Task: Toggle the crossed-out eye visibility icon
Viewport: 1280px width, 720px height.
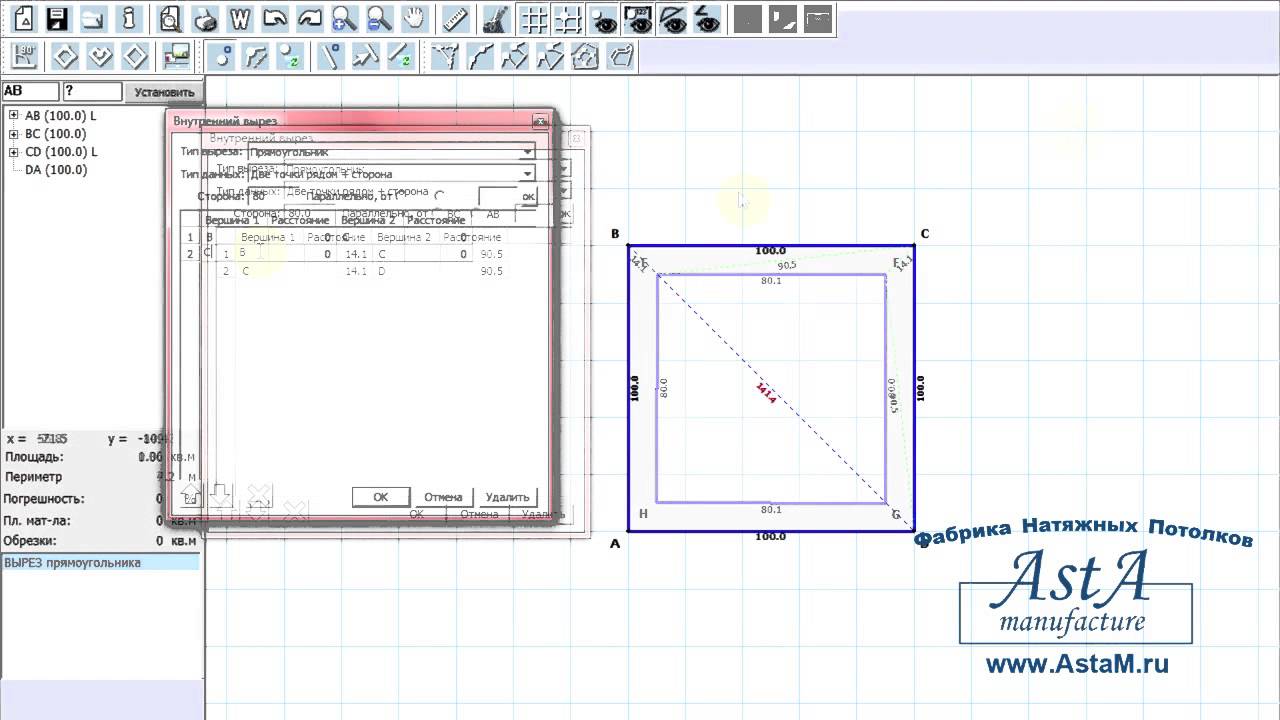Action: (672, 18)
